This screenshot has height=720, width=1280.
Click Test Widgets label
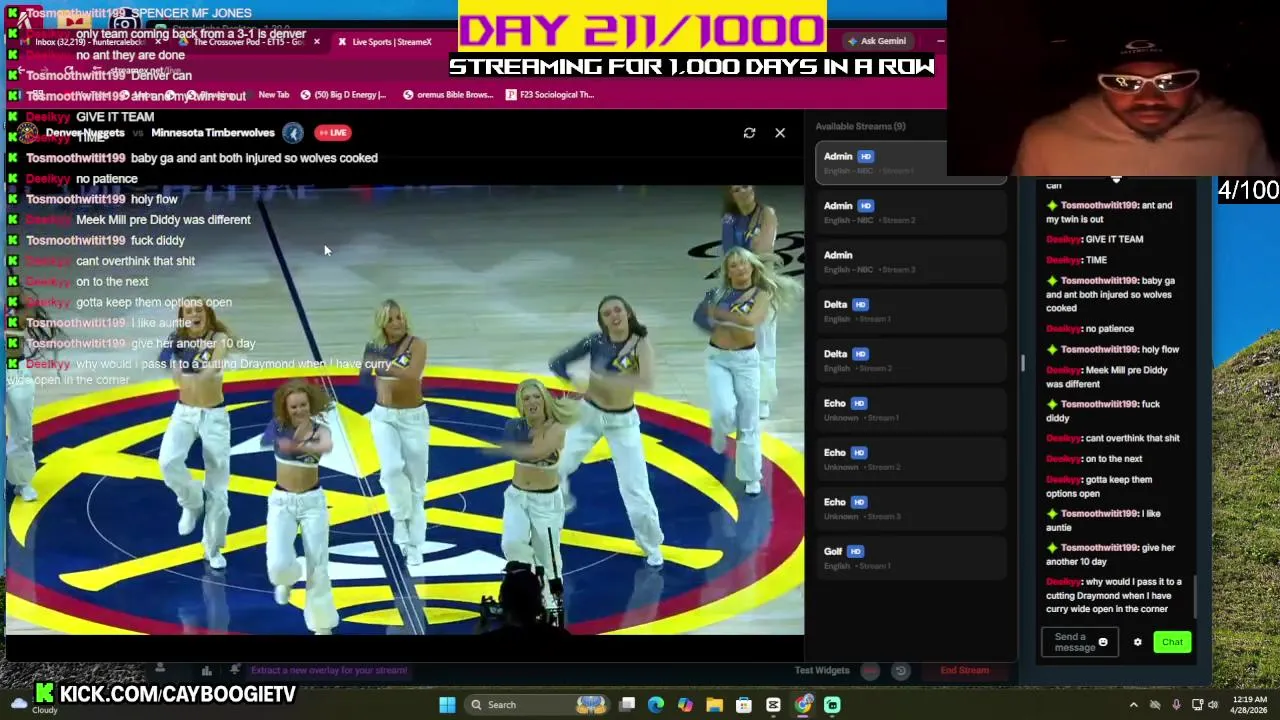click(822, 670)
